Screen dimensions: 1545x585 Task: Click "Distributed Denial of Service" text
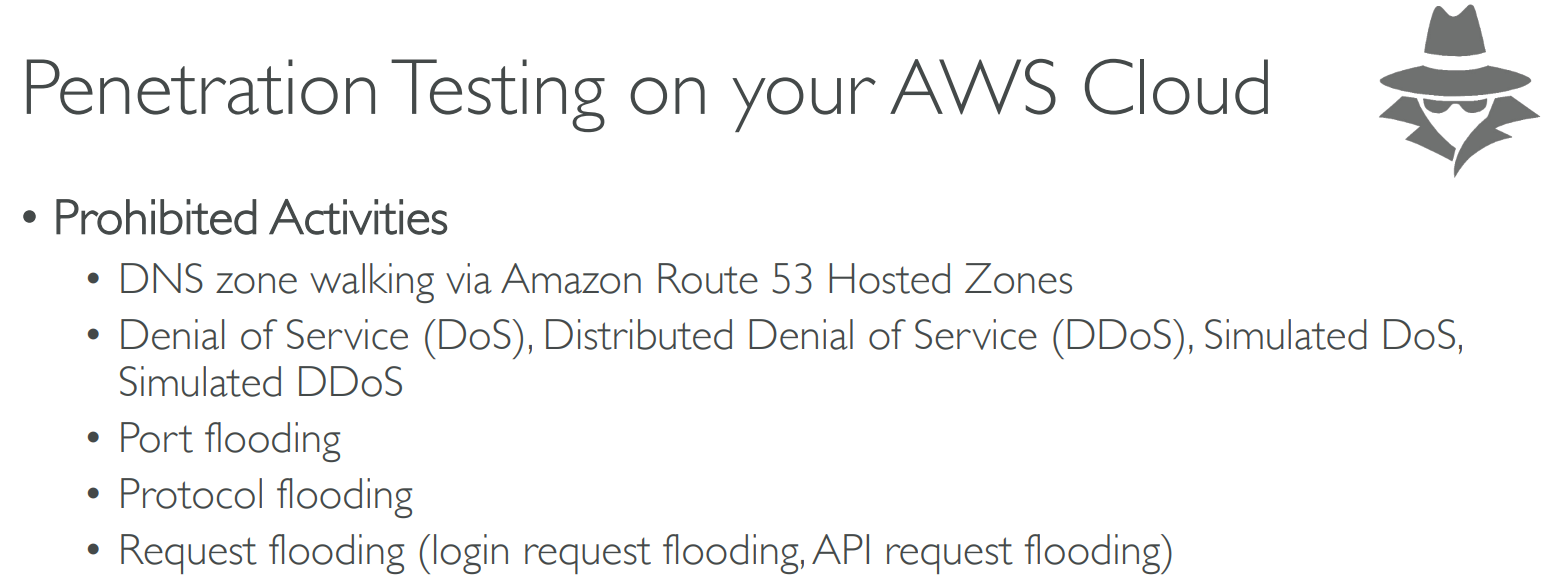point(790,336)
